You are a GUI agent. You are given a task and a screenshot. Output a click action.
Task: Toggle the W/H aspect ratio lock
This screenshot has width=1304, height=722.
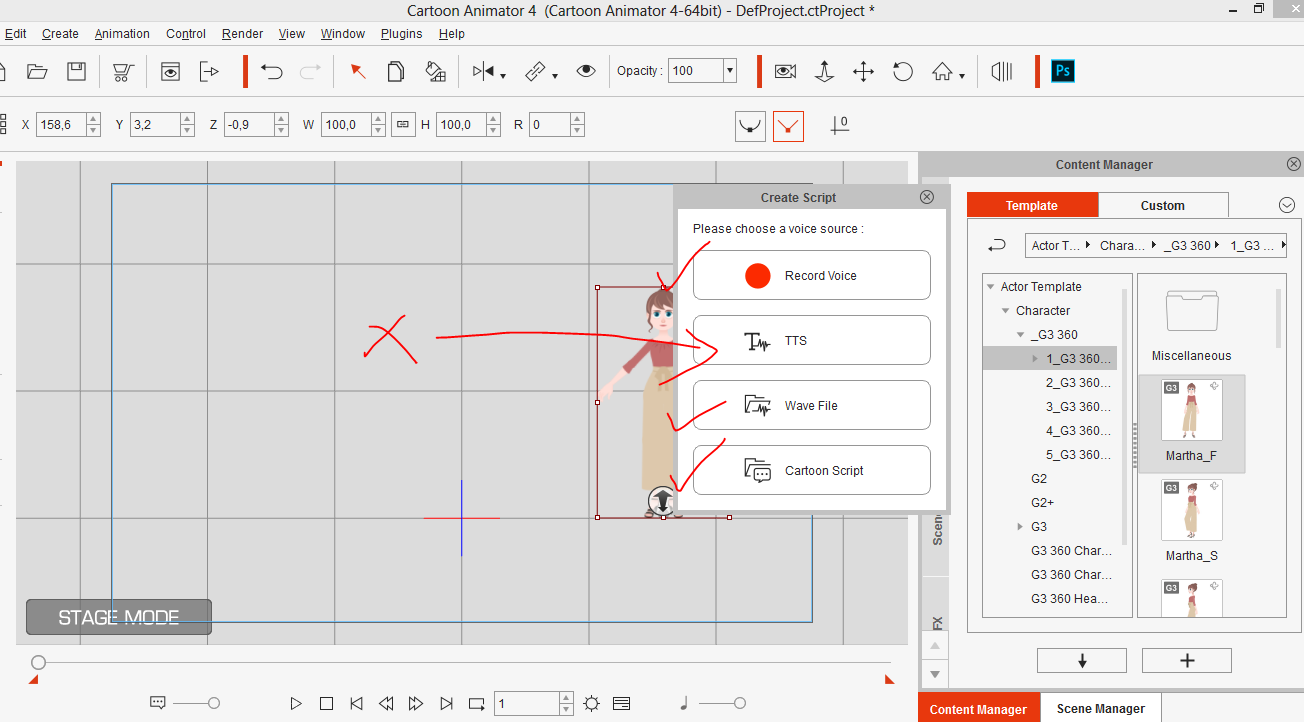[403, 125]
